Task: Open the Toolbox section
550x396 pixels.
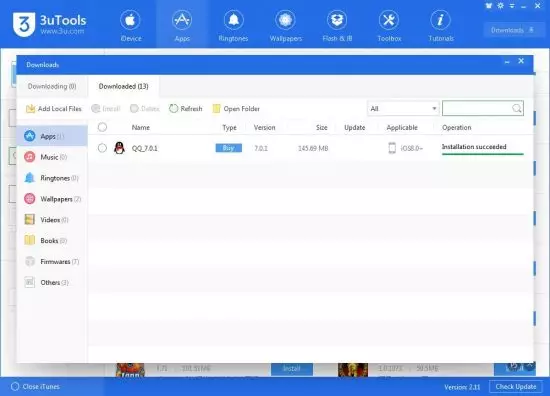Action: [x=389, y=26]
